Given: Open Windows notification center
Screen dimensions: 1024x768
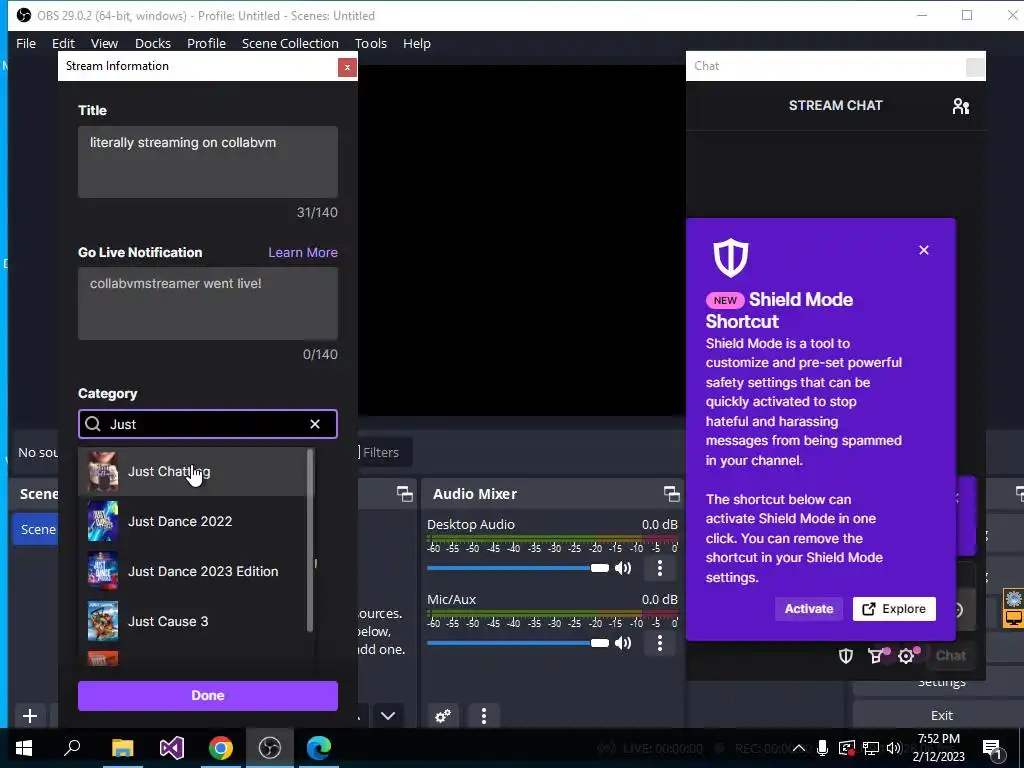Looking at the screenshot, I should (x=993, y=748).
